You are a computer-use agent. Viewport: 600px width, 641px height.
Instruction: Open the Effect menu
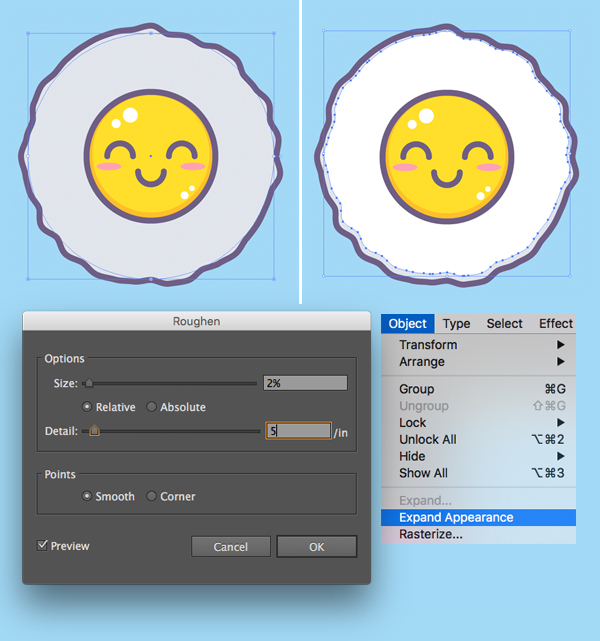pos(555,323)
